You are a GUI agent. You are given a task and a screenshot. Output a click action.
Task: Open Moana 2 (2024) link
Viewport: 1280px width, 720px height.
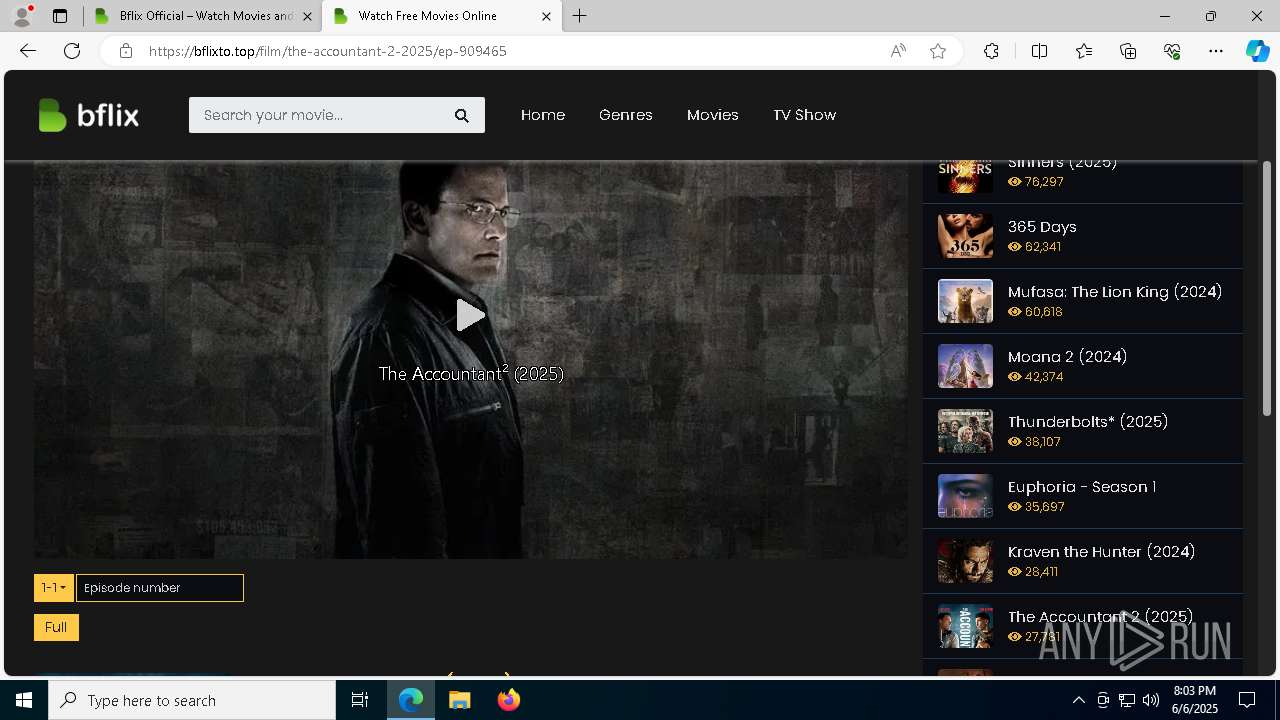(1068, 357)
